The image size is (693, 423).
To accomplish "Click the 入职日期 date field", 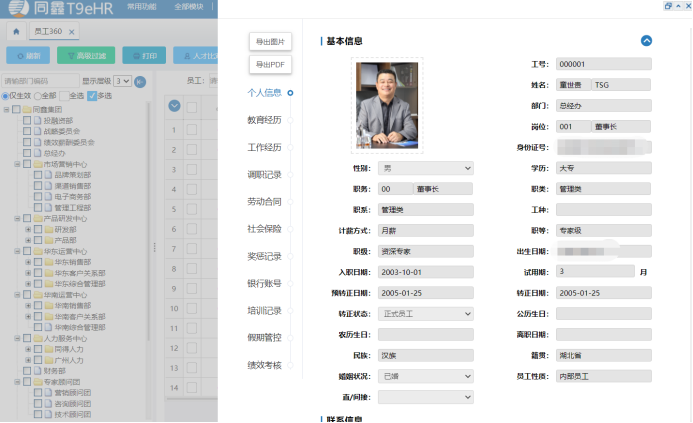I will coord(425,272).
